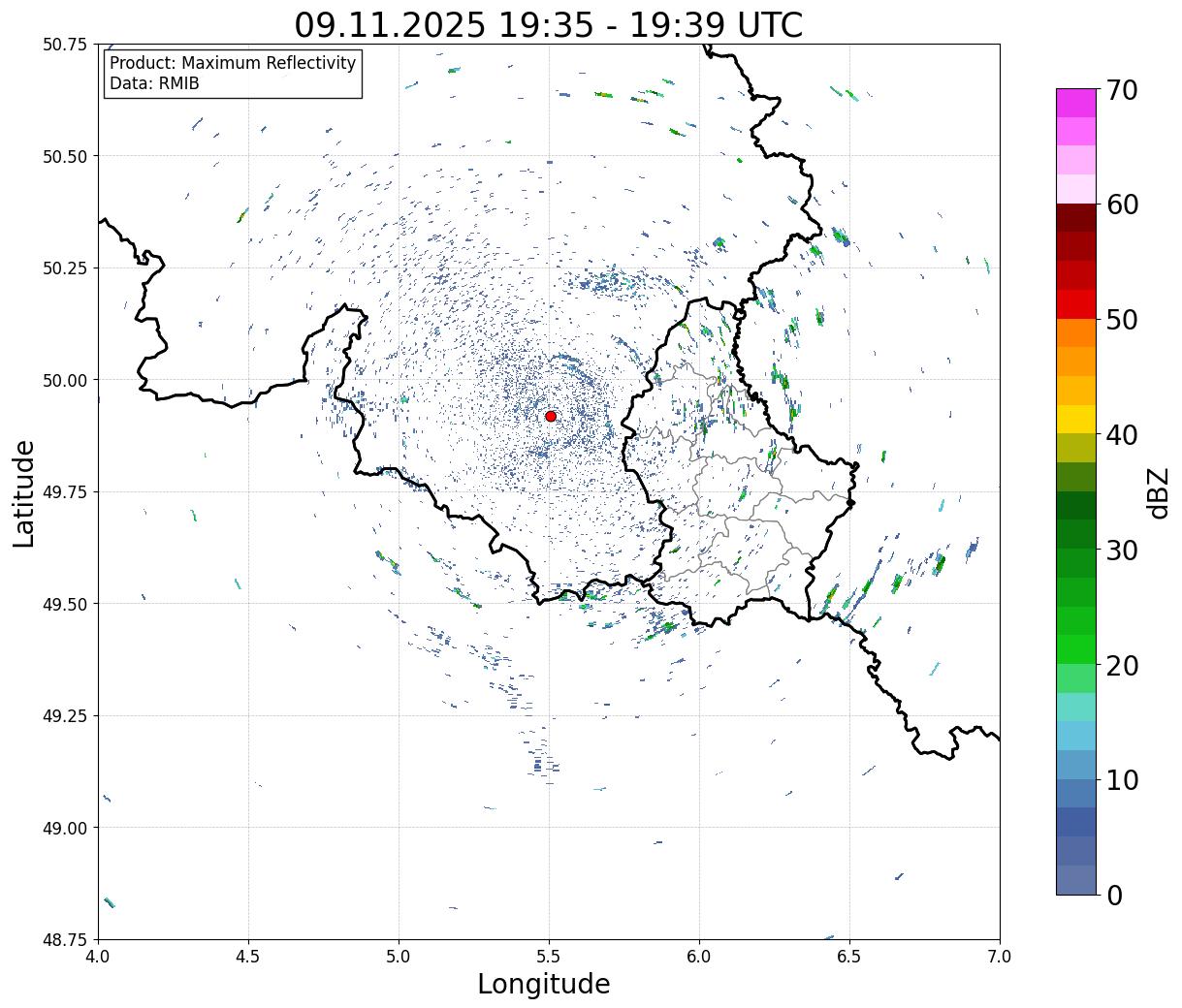Screen dimensions: 1182x1008
Task: Click latitude tick label '49.00'
Action: tap(64, 828)
